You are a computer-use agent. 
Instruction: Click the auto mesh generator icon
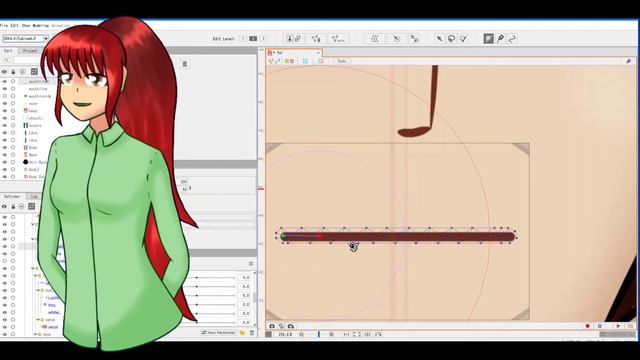(338, 39)
